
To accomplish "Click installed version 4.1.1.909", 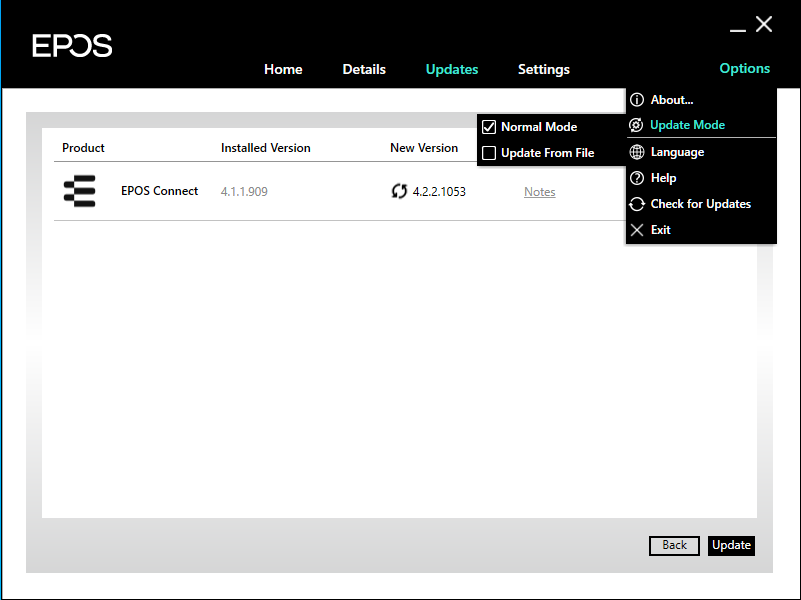I will (x=244, y=191).
